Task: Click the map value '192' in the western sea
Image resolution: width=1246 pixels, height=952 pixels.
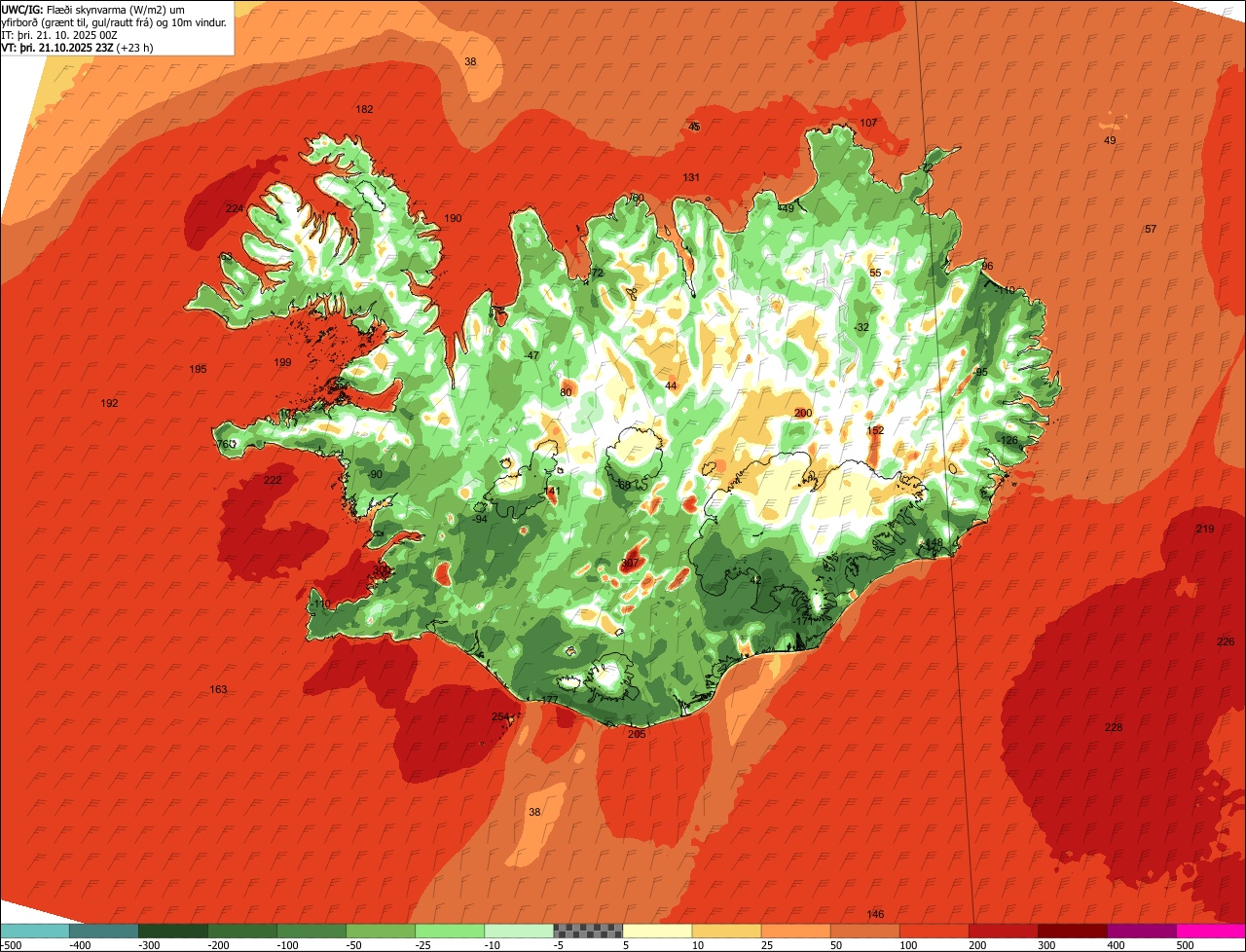Action: (x=109, y=403)
